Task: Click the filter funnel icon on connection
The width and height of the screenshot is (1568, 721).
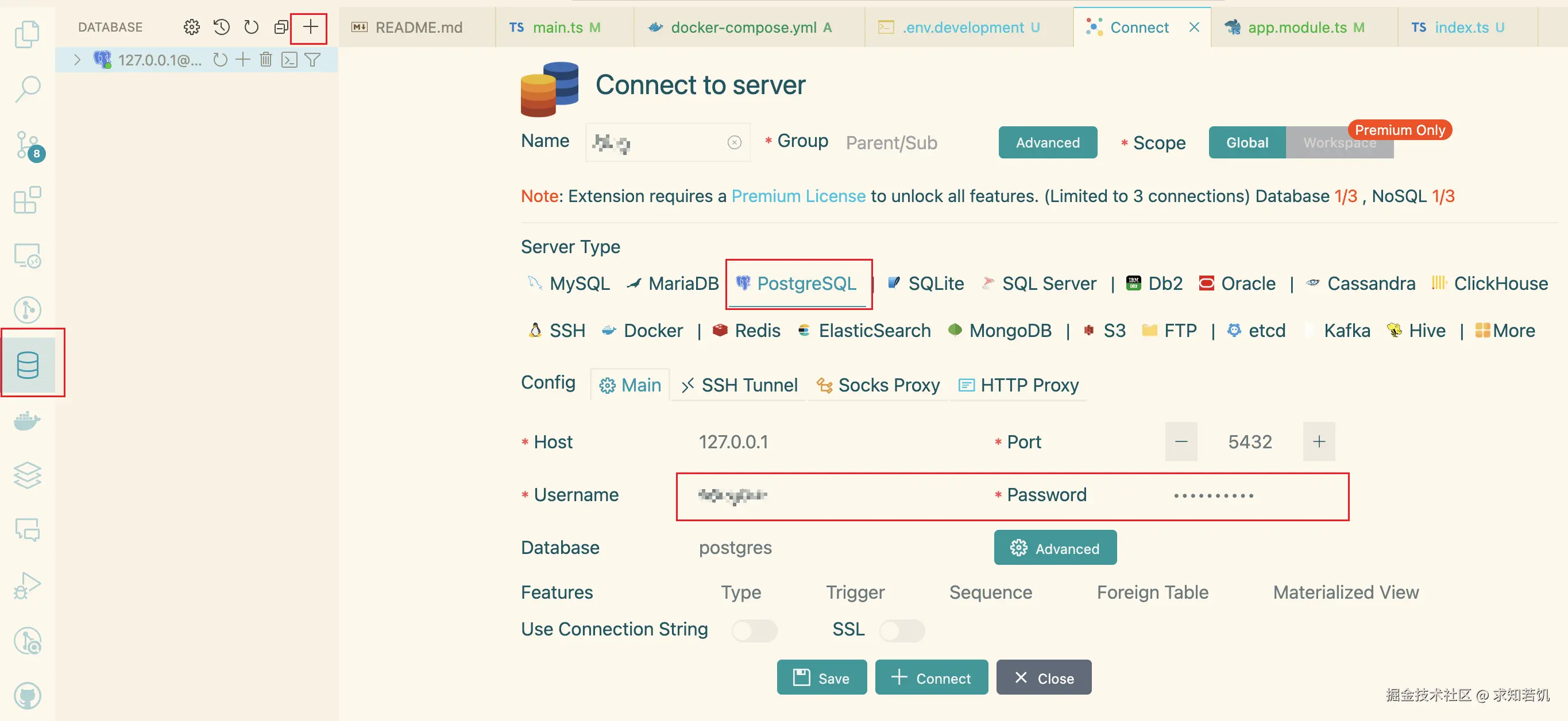Action: 312,60
